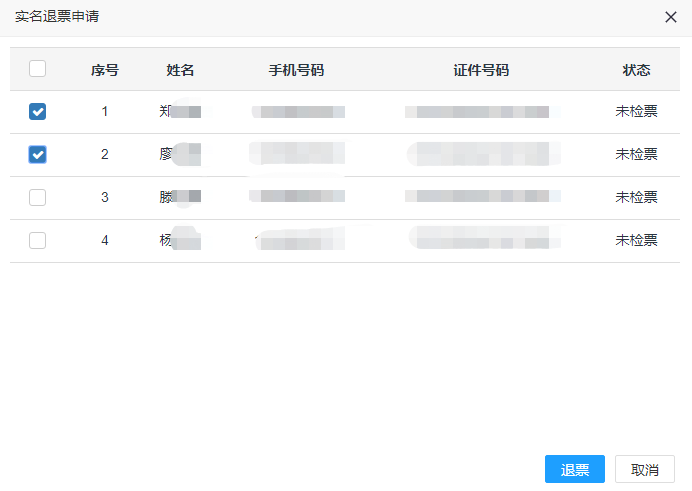The image size is (692, 491).
Task: Click serial number 3 in the table
Action: 105,197
